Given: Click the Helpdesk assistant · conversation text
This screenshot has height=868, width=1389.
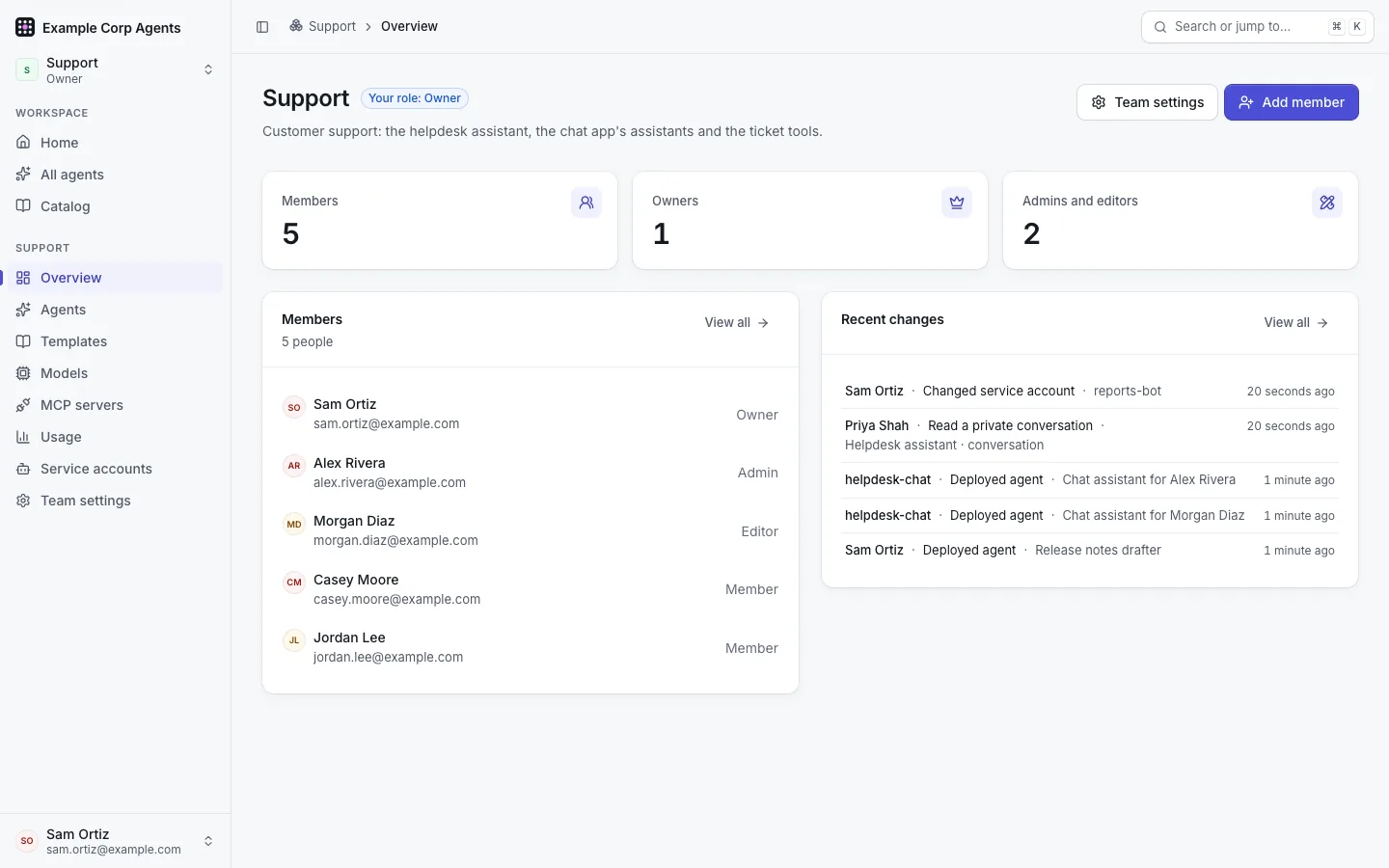Looking at the screenshot, I should tap(944, 446).
